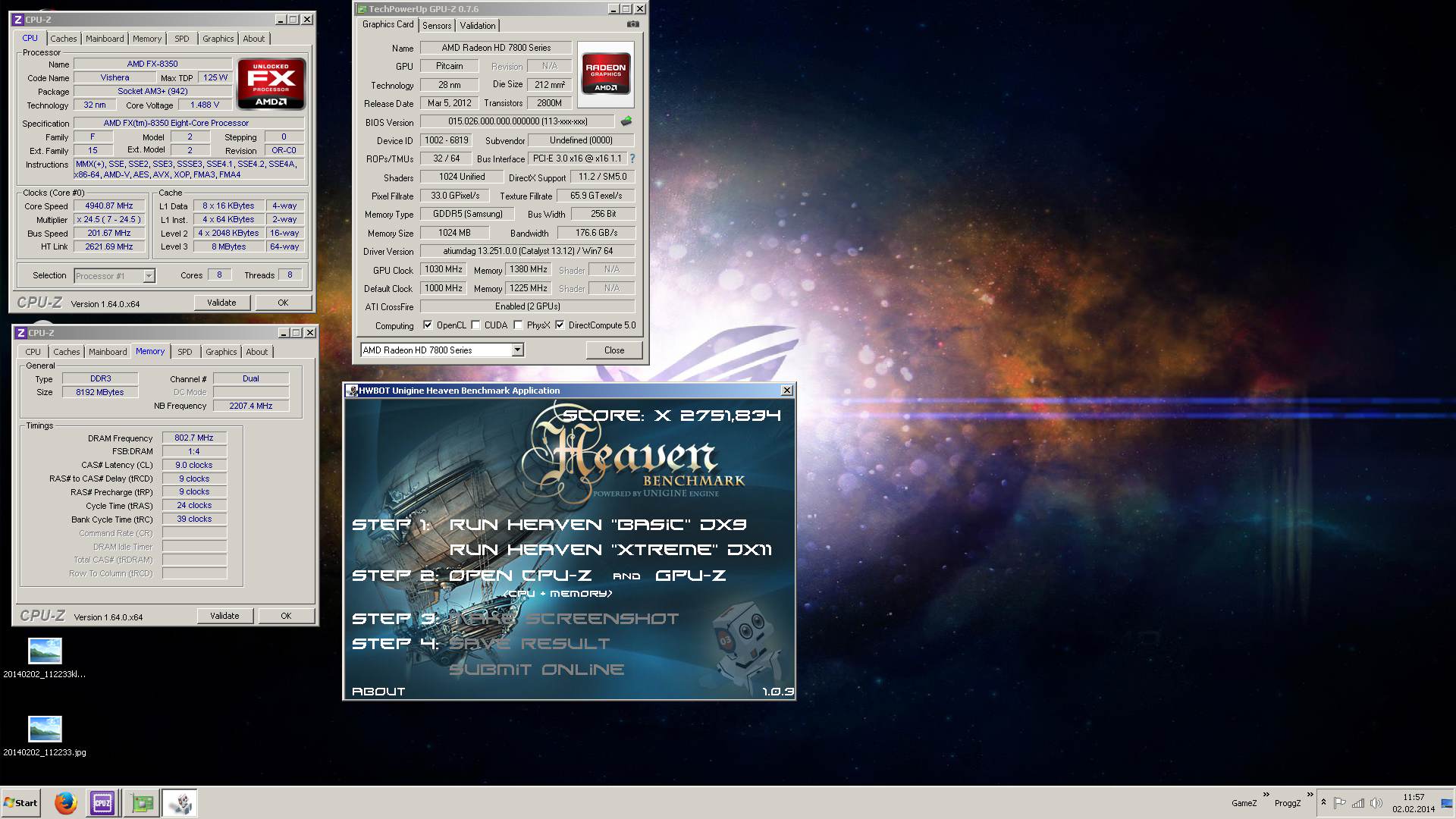The image size is (1456, 819).
Task: Expand the ProggZ taskbar toolbar chevron
Action: 1310,795
